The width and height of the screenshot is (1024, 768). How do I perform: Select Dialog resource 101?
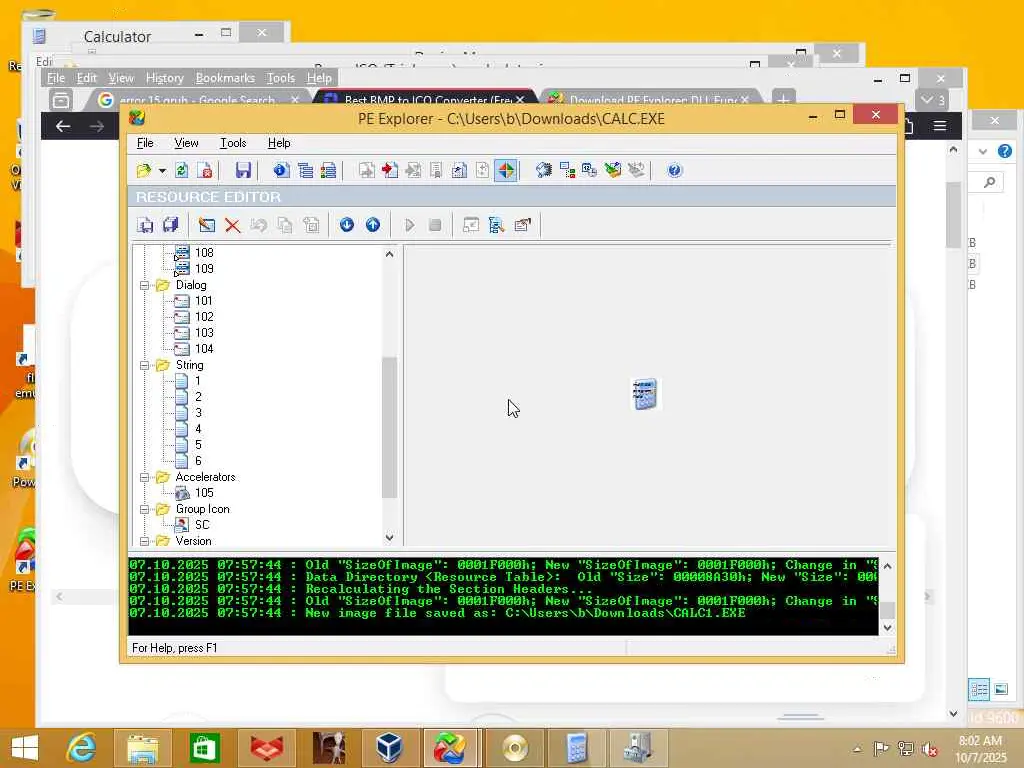tap(204, 301)
